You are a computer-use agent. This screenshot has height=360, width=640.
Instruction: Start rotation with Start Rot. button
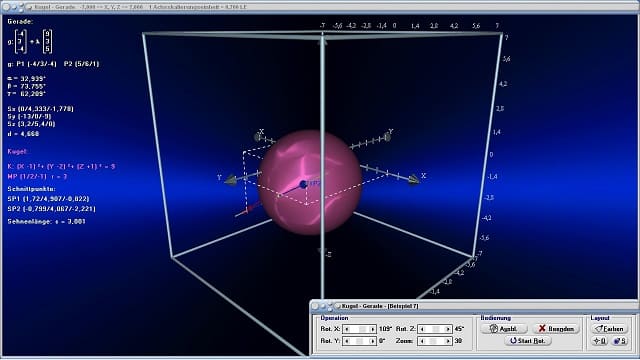tap(528, 341)
